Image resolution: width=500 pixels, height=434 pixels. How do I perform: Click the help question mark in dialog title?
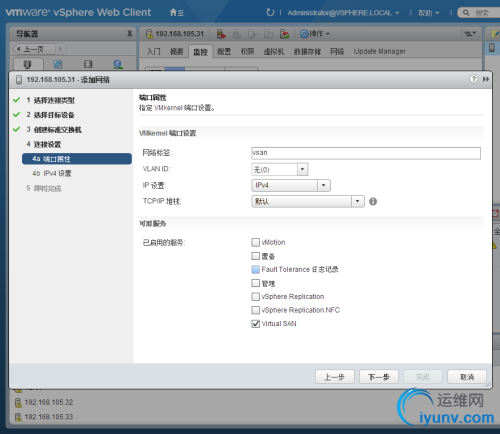(x=473, y=79)
